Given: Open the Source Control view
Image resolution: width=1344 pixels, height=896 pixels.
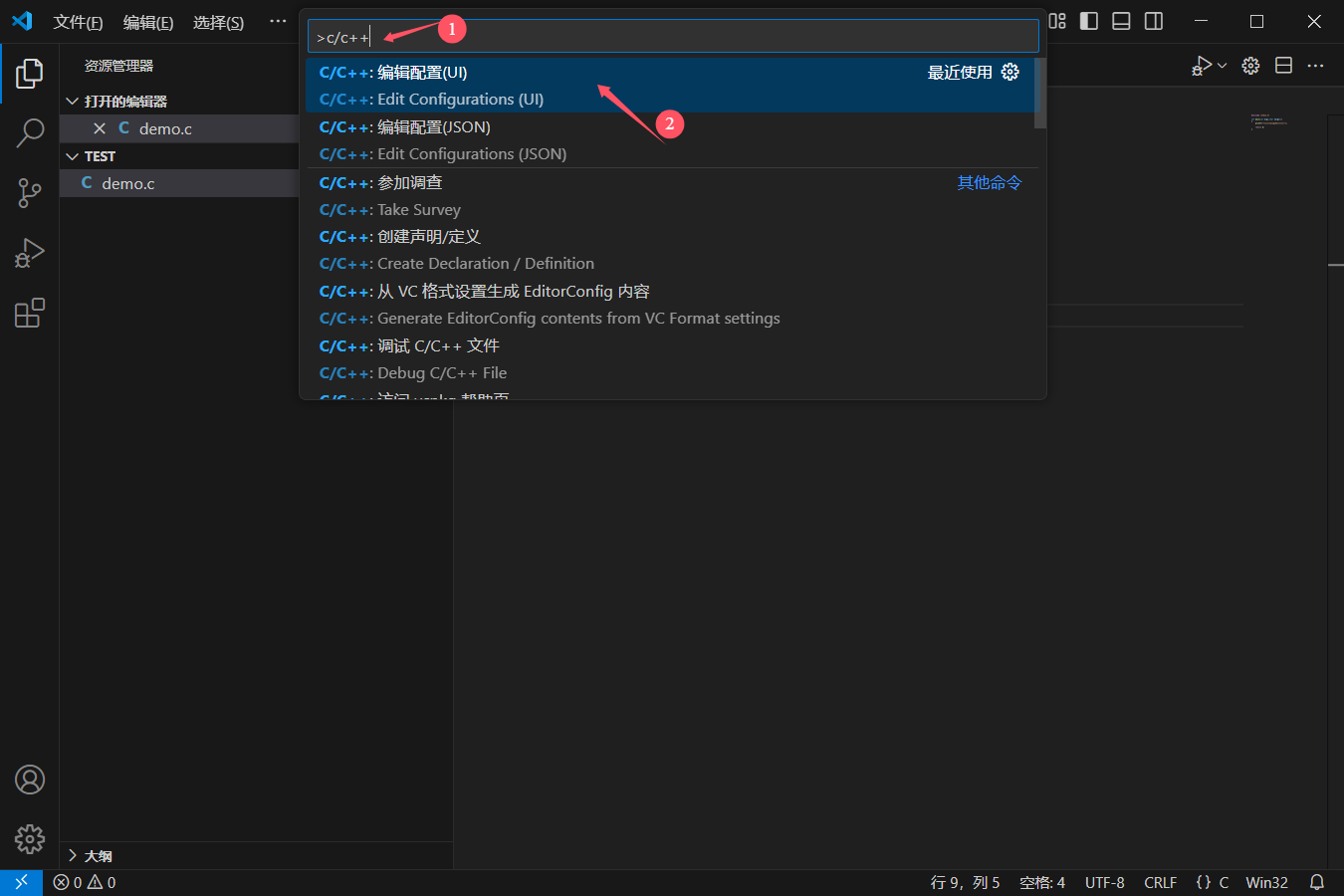Looking at the screenshot, I should [30, 193].
